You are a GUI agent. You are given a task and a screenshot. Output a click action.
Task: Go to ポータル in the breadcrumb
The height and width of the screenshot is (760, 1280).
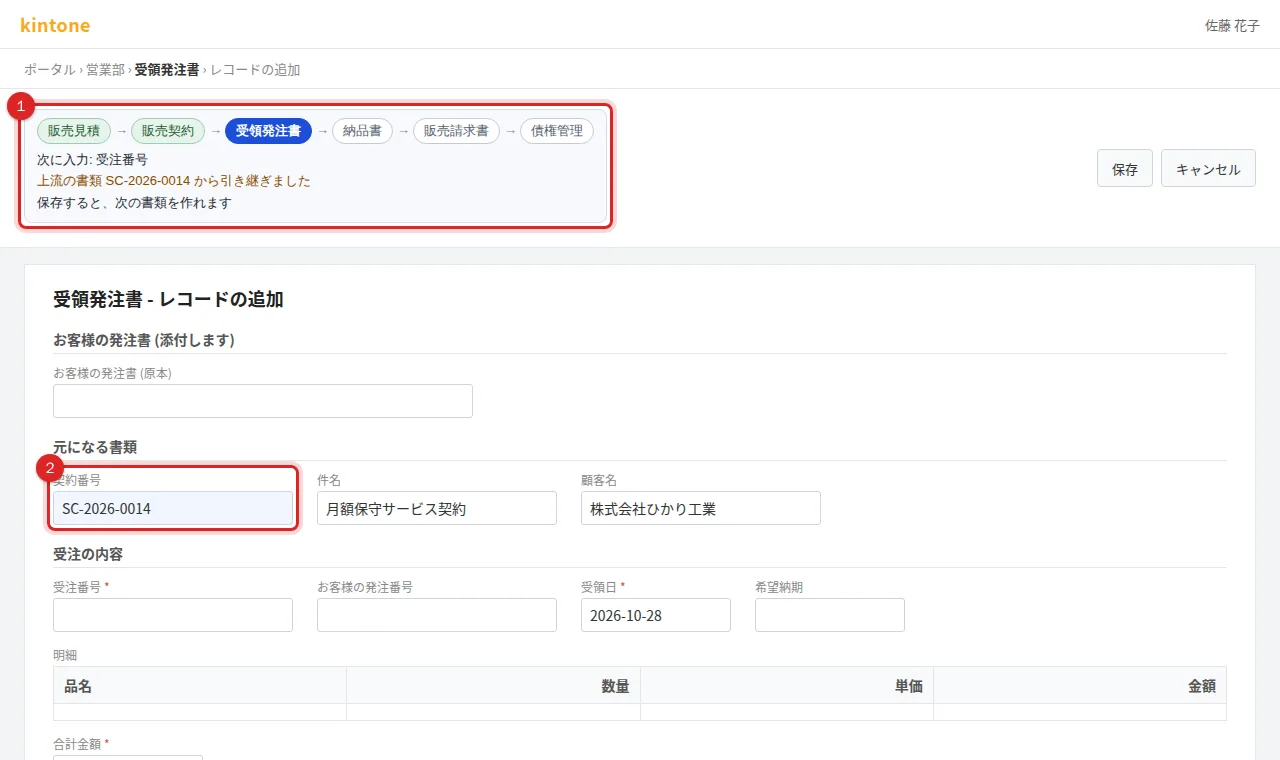50,70
